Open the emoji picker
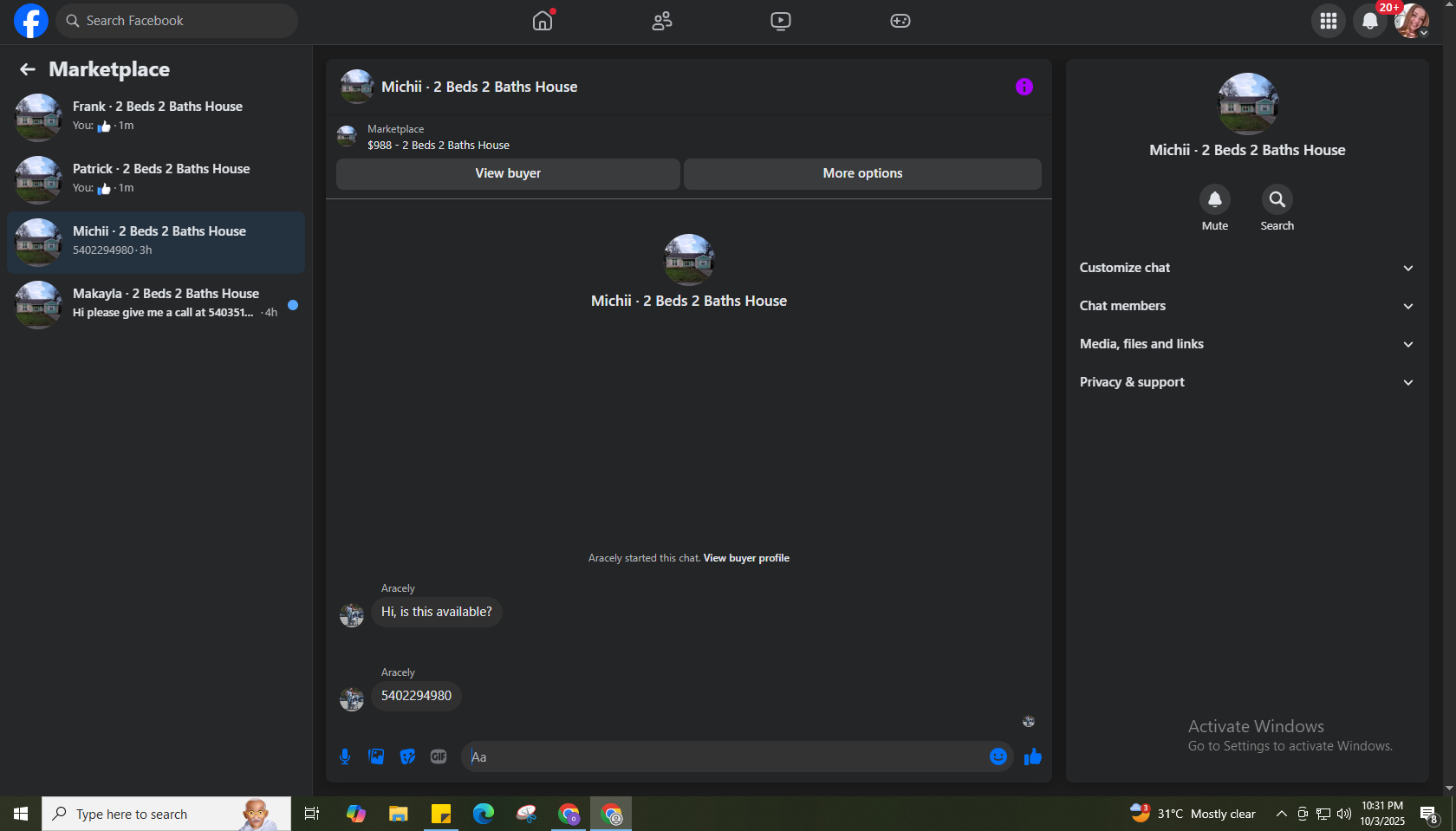The height and width of the screenshot is (831, 1456). click(998, 756)
